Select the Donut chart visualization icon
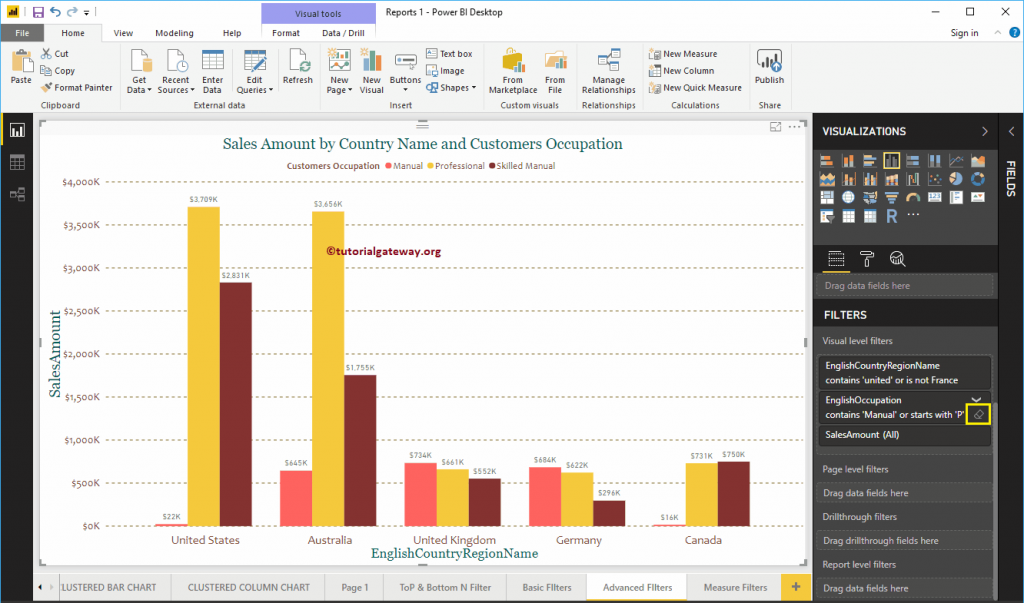This screenshot has height=603, width=1024. click(x=978, y=179)
